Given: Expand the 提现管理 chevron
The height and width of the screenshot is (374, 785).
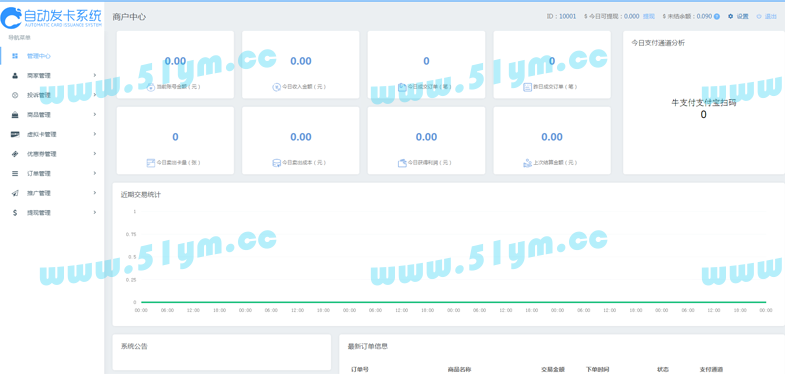Looking at the screenshot, I should 95,212.
